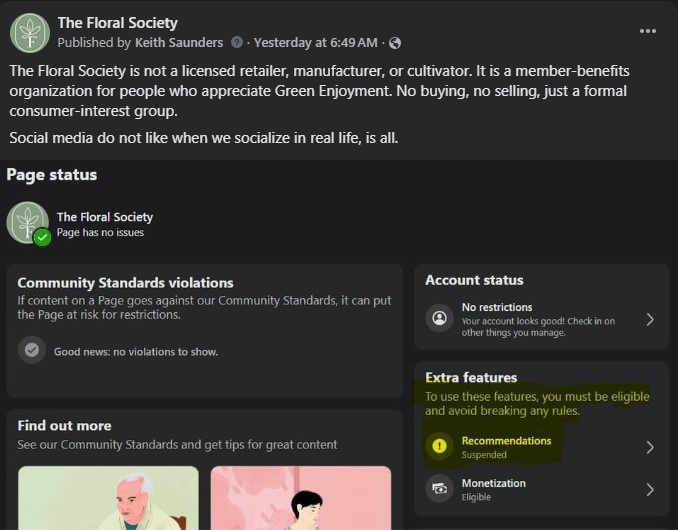Open the pink woman illustration card
This screenshot has height=530, width=678.
click(301, 498)
